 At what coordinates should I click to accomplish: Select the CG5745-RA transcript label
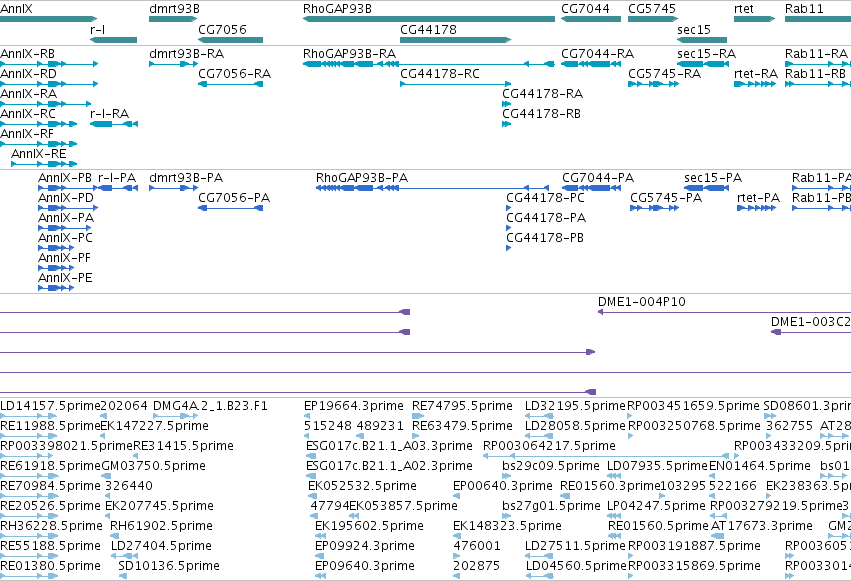(x=664, y=74)
